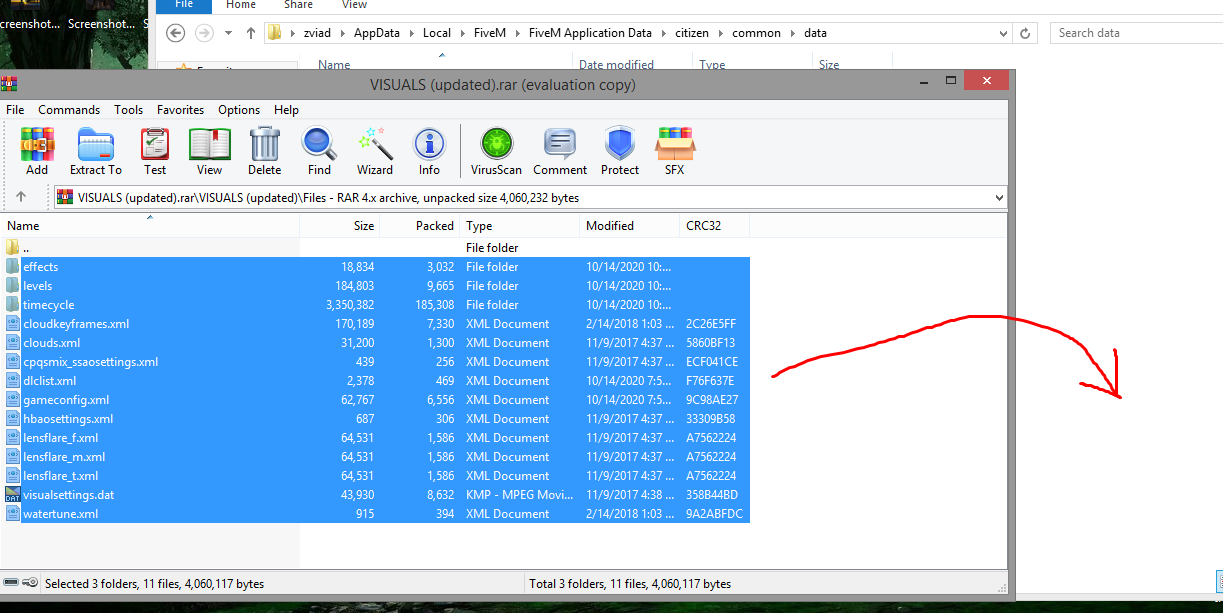Image resolution: width=1223 pixels, height=613 pixels.
Task: Click the parent folder '..' entry
Action: point(25,247)
